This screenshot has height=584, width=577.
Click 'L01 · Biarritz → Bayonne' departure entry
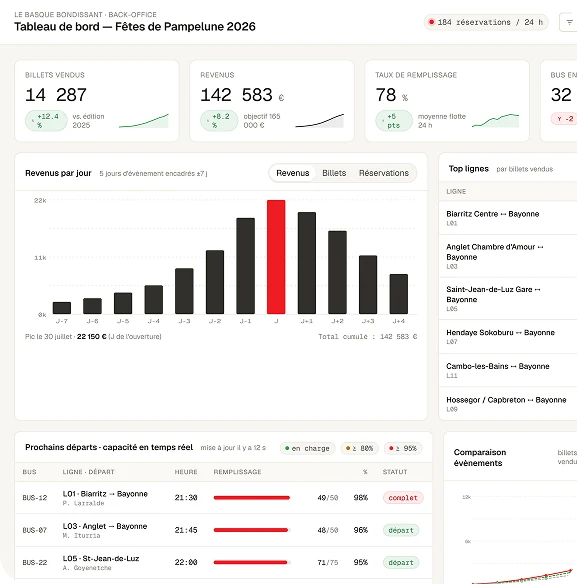(x=105, y=494)
